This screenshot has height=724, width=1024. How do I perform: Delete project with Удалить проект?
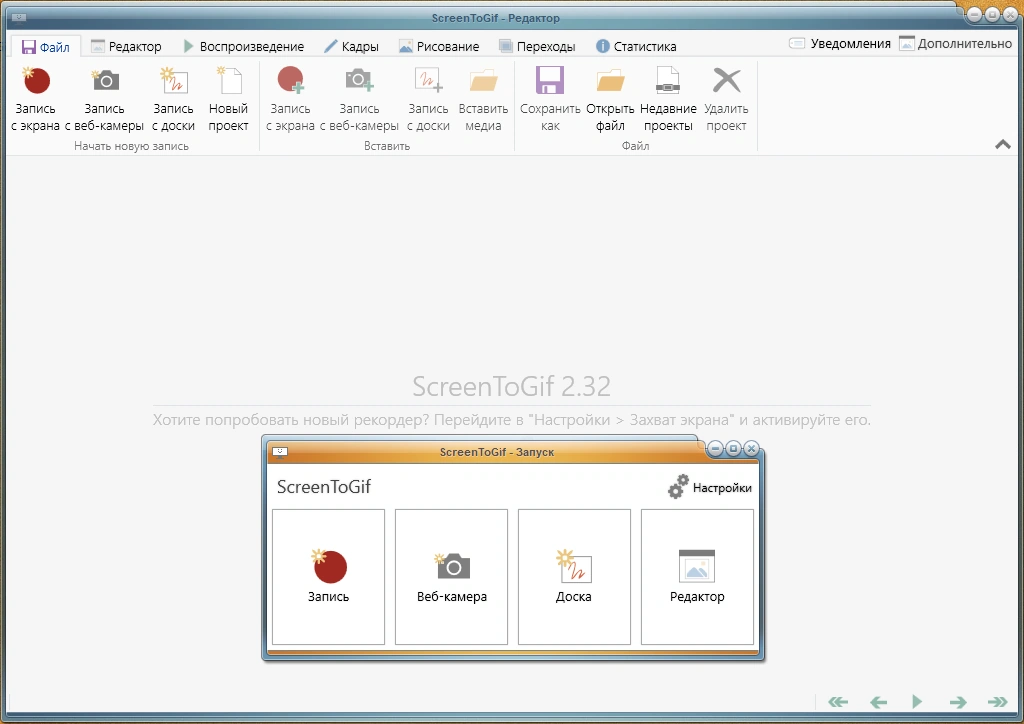[x=726, y=99]
